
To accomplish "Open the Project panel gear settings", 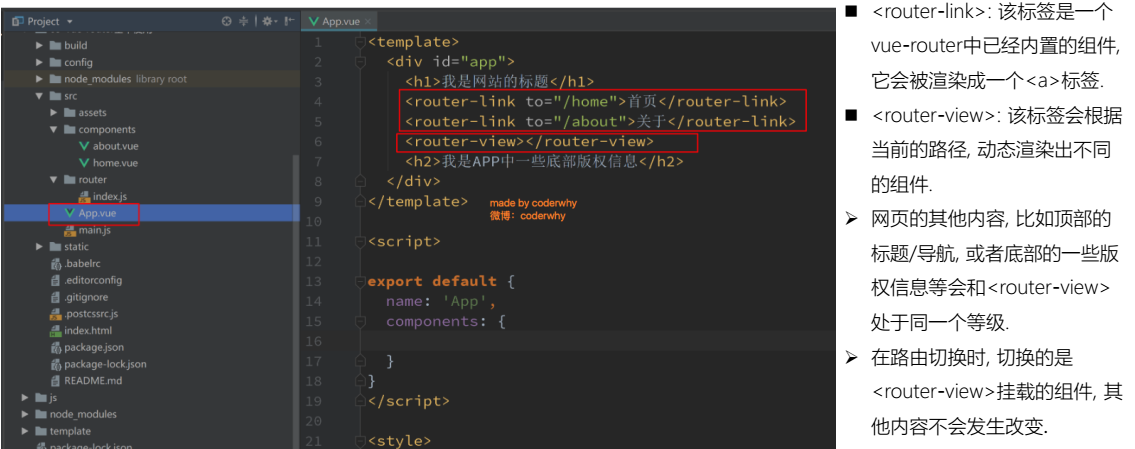I will 268,21.
